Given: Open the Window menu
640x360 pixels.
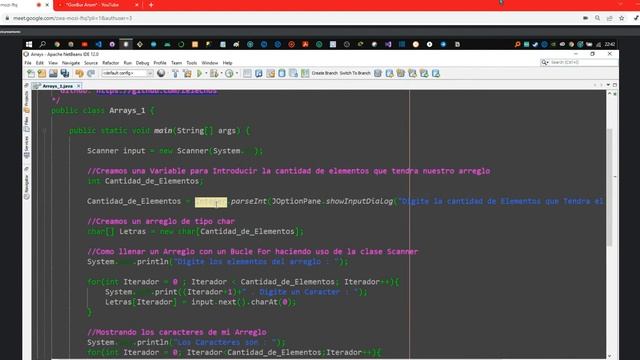Looking at the screenshot, I should click(210, 63).
